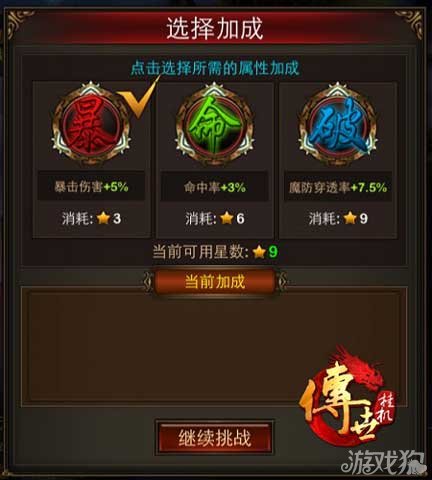
Task: Select the green 命 hit rate emblem
Action: pyautogui.click(x=214, y=125)
